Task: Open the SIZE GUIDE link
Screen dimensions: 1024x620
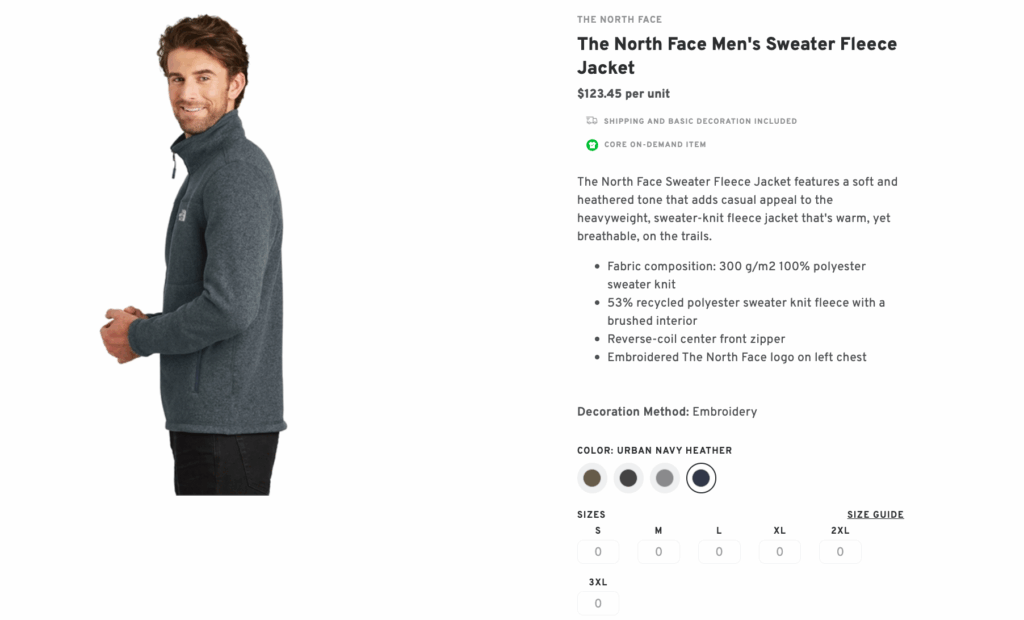Action: 875,514
